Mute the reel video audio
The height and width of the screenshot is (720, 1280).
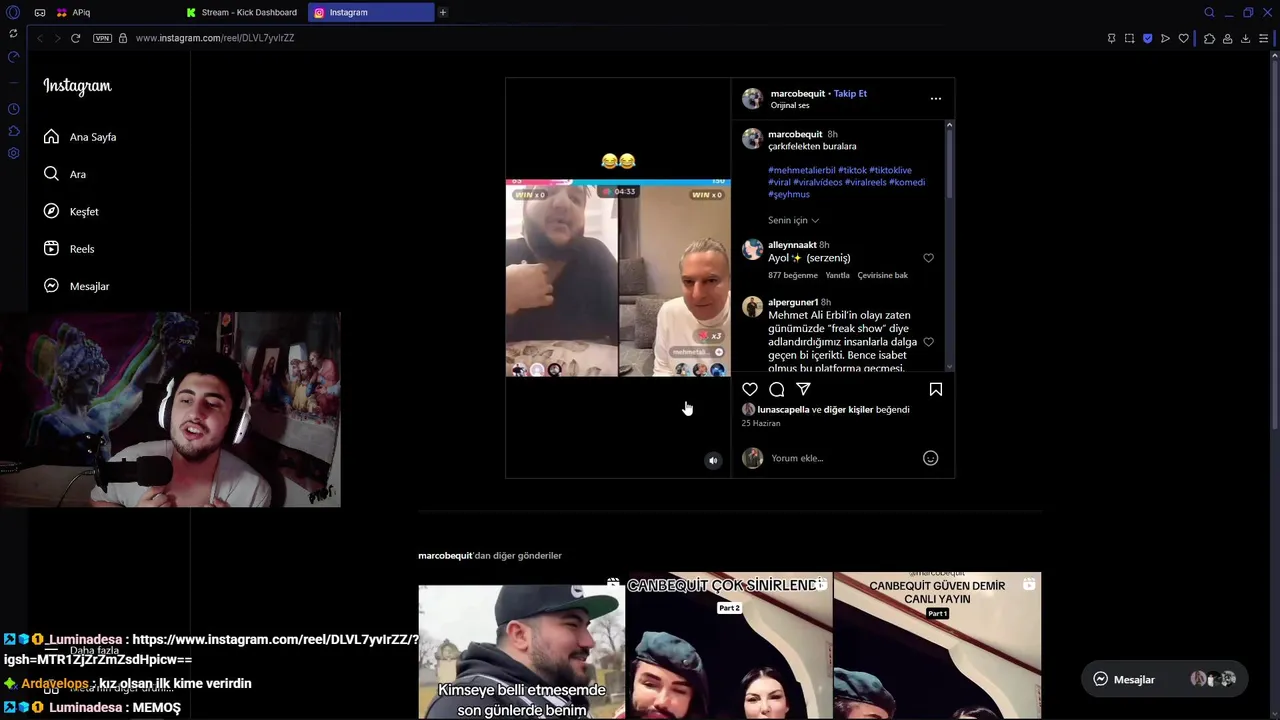(713, 461)
